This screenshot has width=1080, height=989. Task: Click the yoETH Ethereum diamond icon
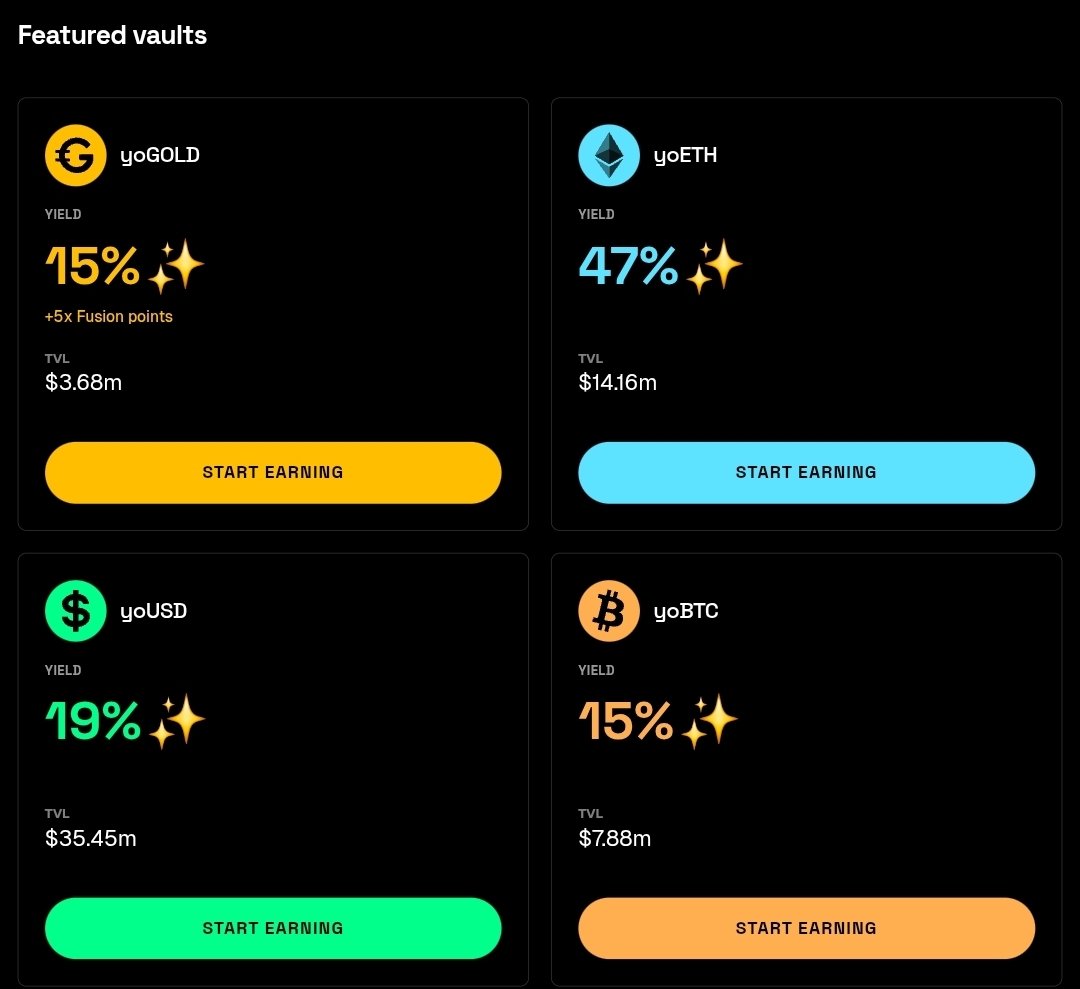[609, 155]
